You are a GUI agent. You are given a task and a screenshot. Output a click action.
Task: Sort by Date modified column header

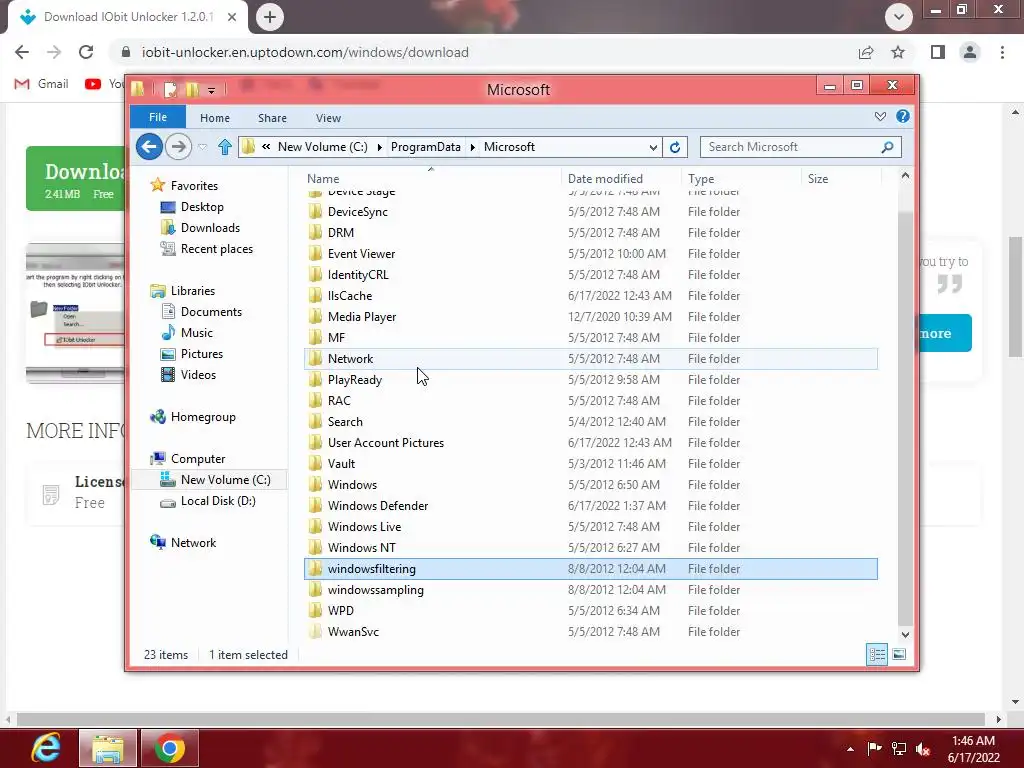[621, 178]
